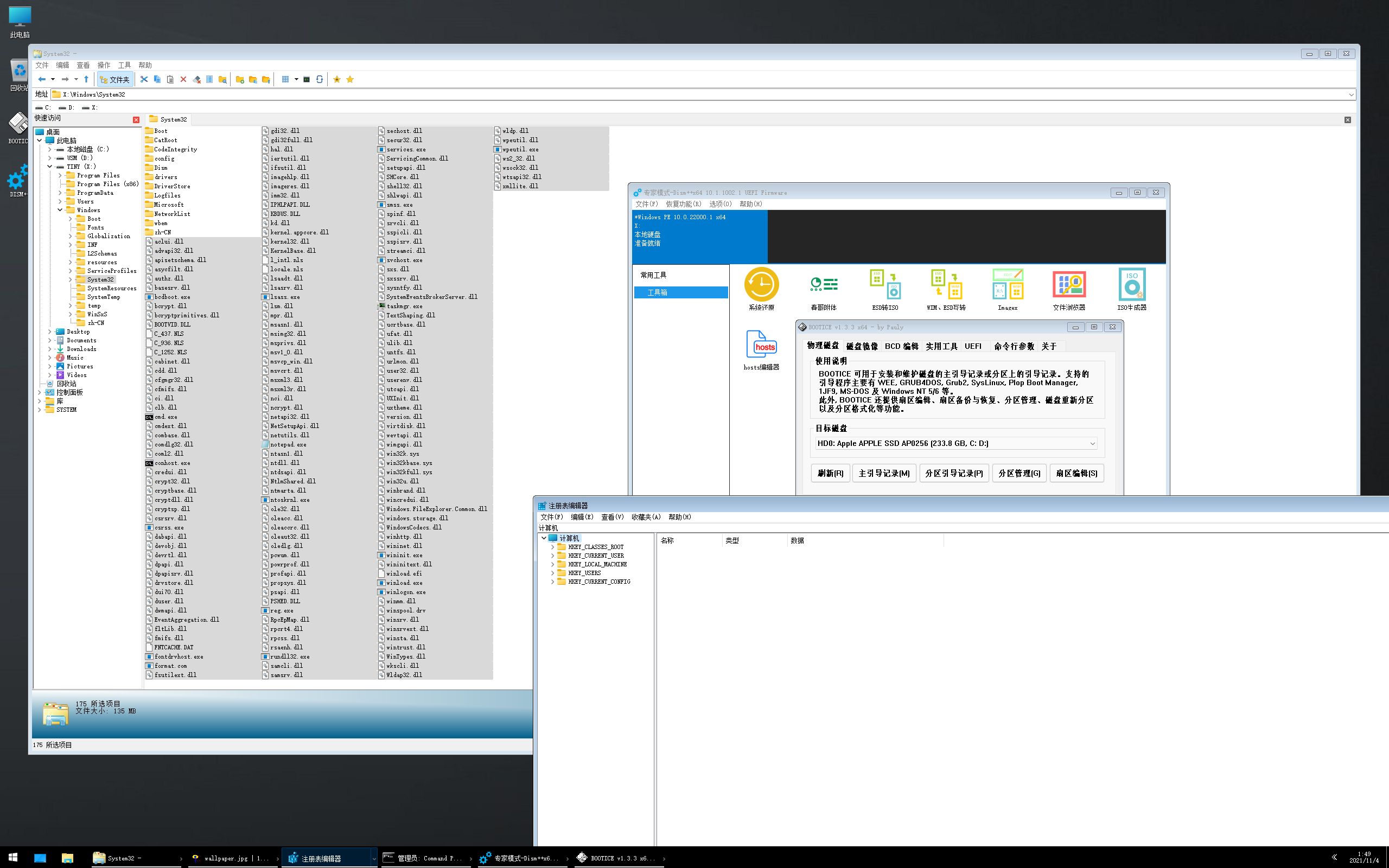The width and height of the screenshot is (1389, 868).
Task: Click the view mode grid icon
Action: tap(285, 79)
